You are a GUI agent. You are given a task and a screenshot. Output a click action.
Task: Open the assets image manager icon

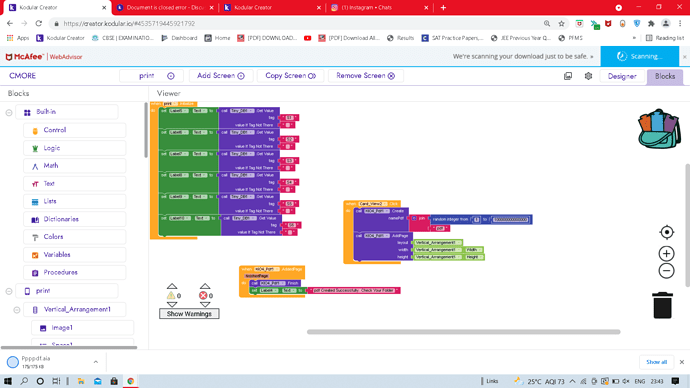click(568, 76)
